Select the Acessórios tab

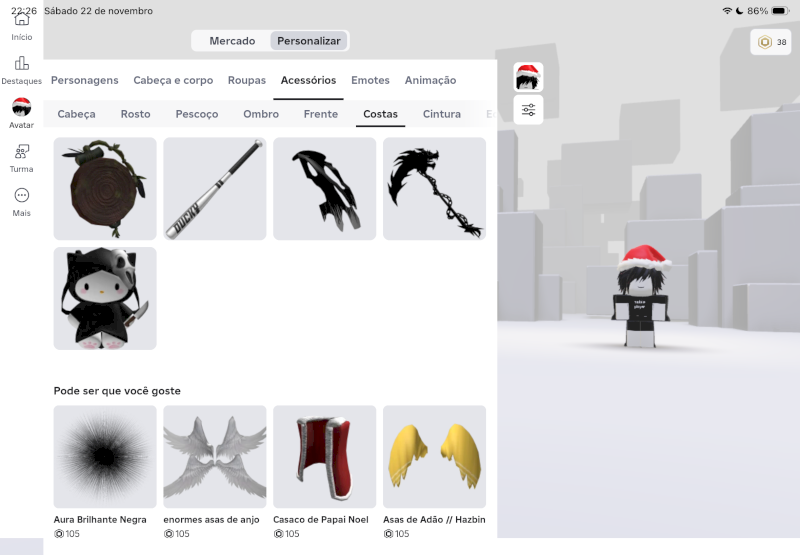308,80
